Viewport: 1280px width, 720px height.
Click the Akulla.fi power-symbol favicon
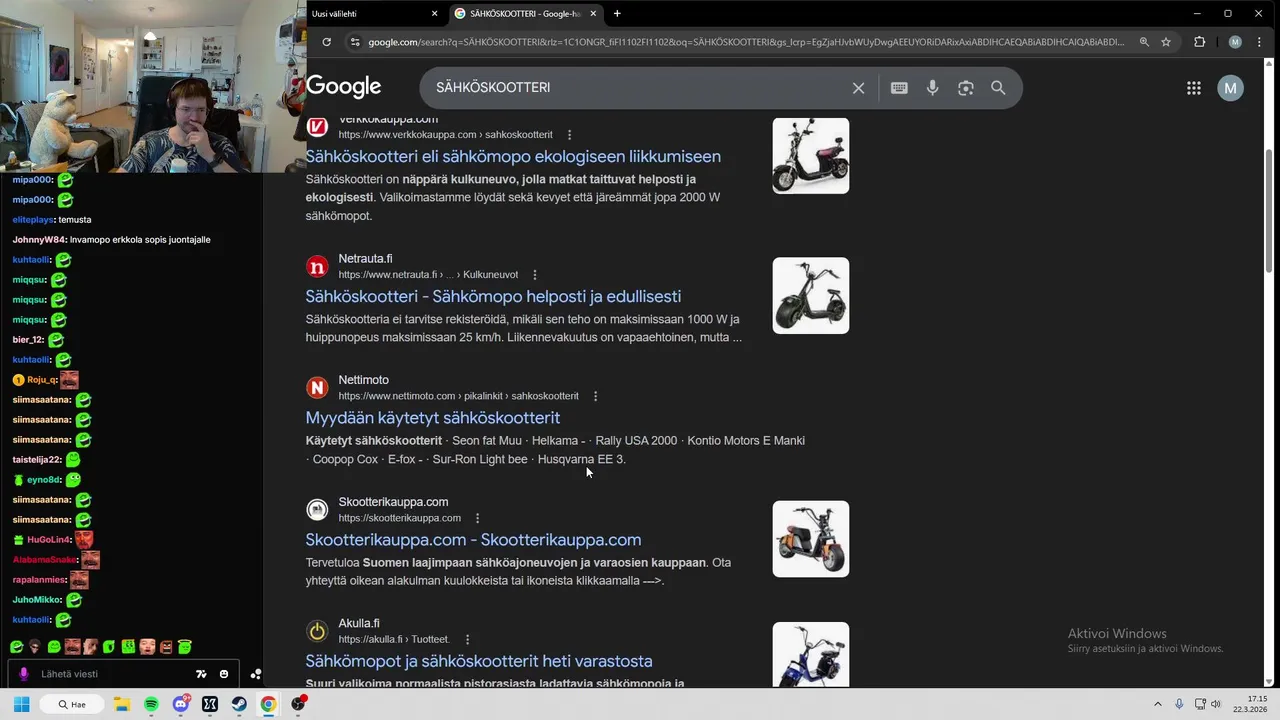317,631
